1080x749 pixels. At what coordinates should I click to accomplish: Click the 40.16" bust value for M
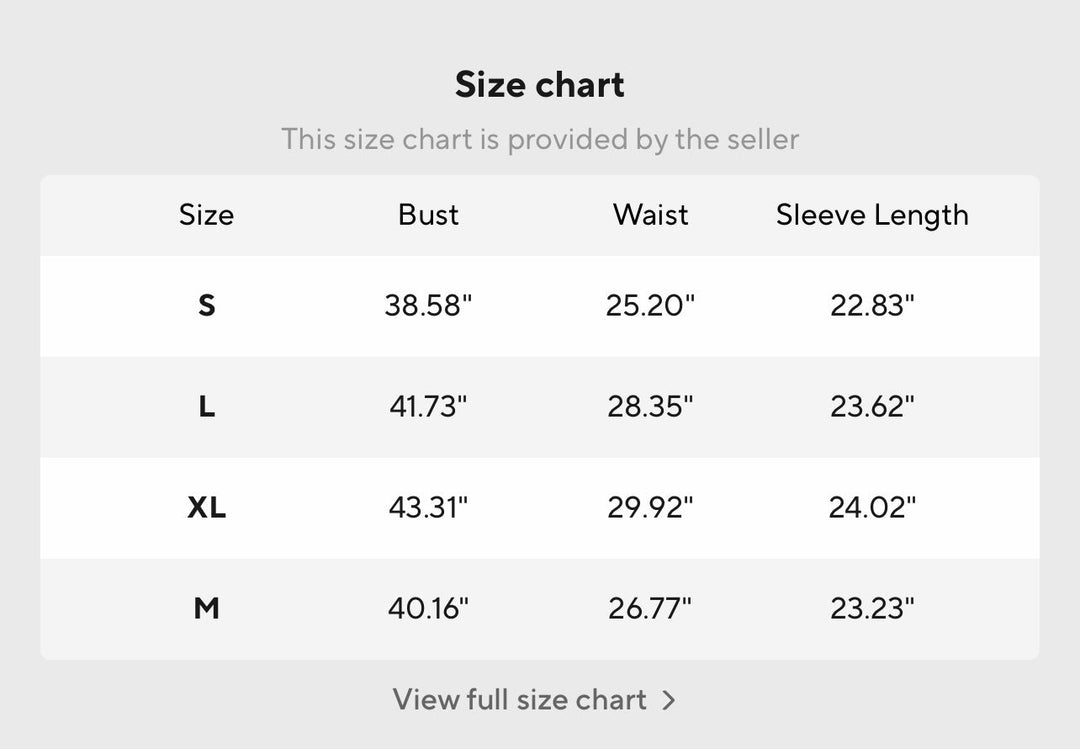coord(428,608)
